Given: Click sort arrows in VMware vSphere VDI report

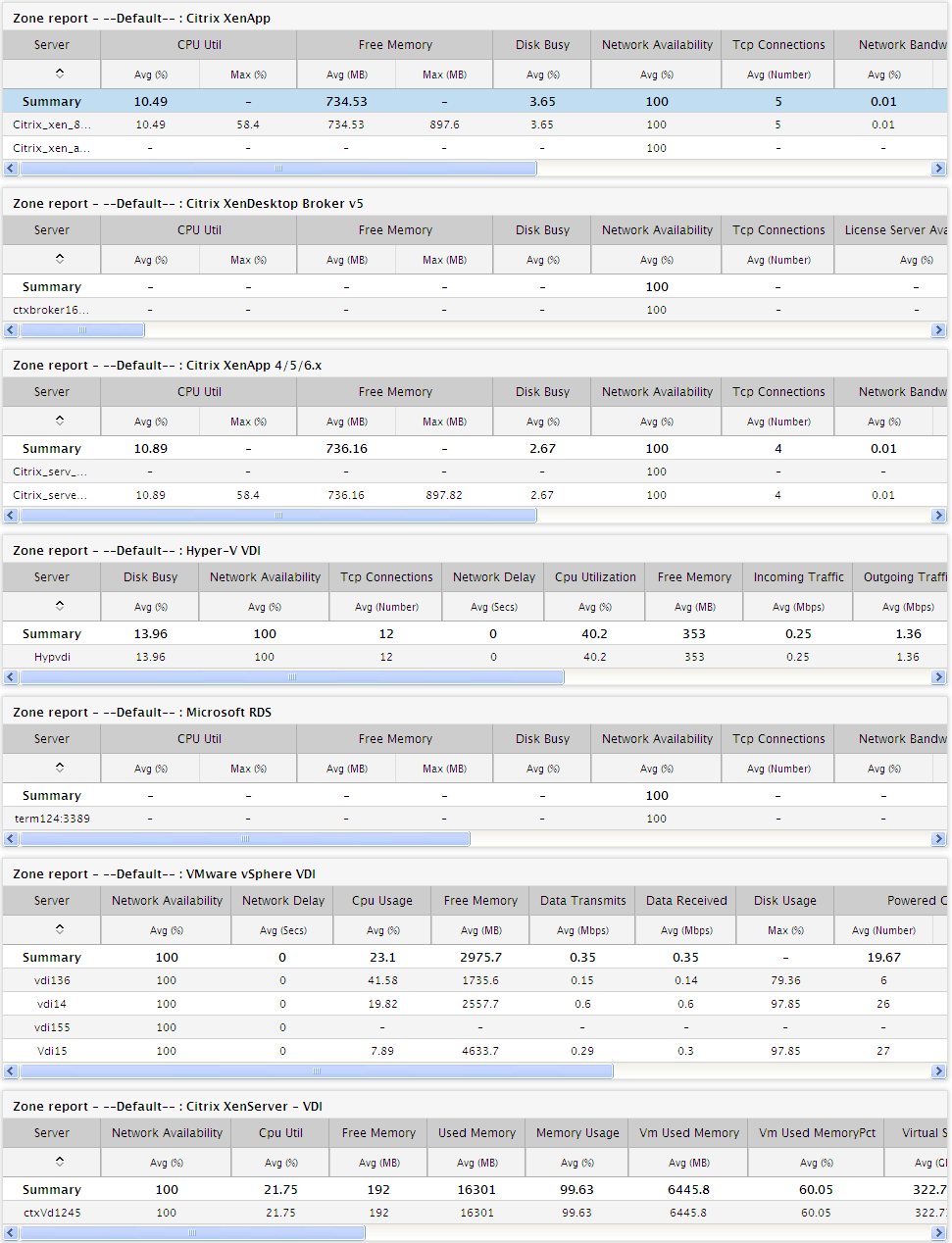Looking at the screenshot, I should click(x=60, y=928).
